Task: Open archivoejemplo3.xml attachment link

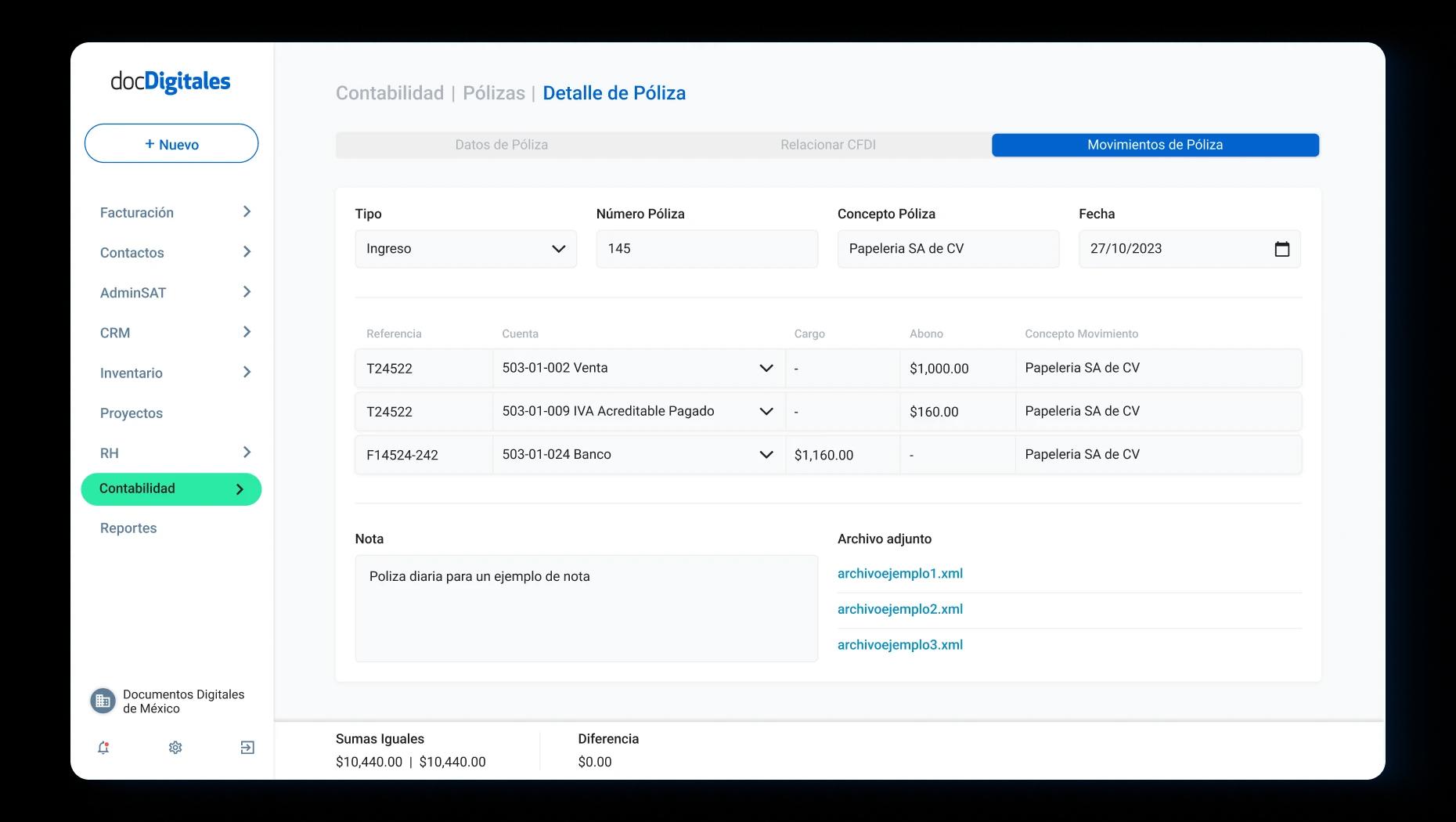Action: 899,645
